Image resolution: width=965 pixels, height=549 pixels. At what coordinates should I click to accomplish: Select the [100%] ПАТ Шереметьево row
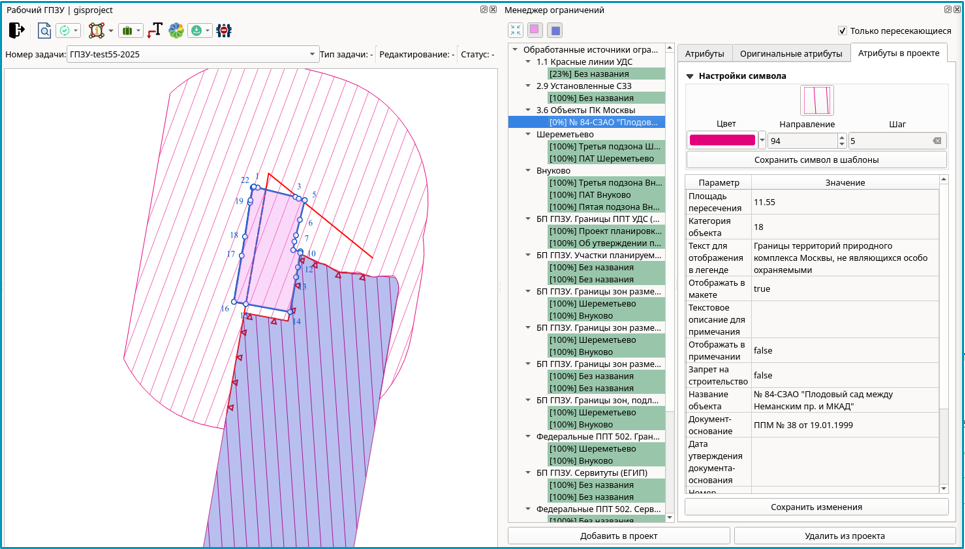click(x=606, y=159)
